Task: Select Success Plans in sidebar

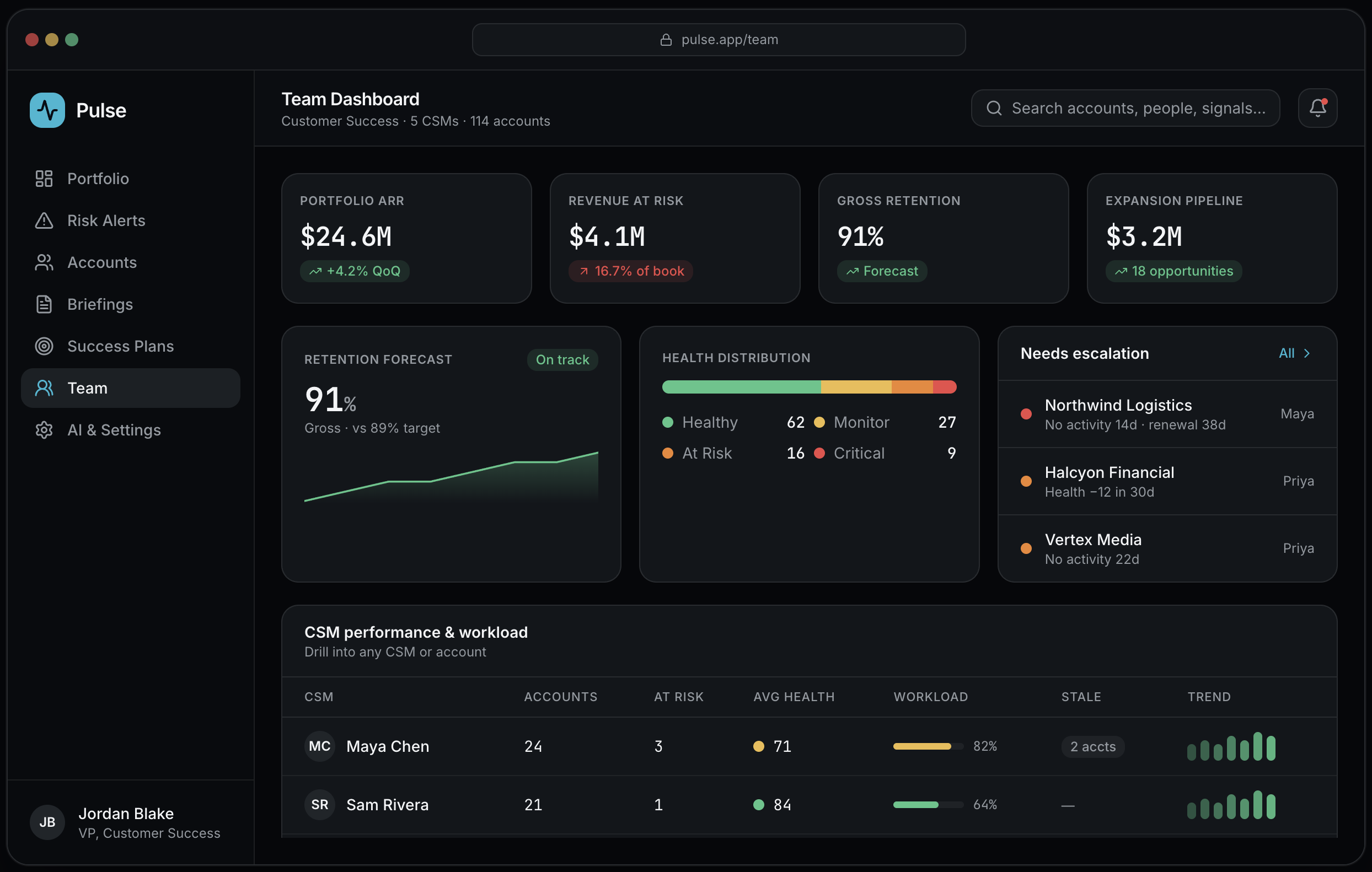Action: point(131,346)
